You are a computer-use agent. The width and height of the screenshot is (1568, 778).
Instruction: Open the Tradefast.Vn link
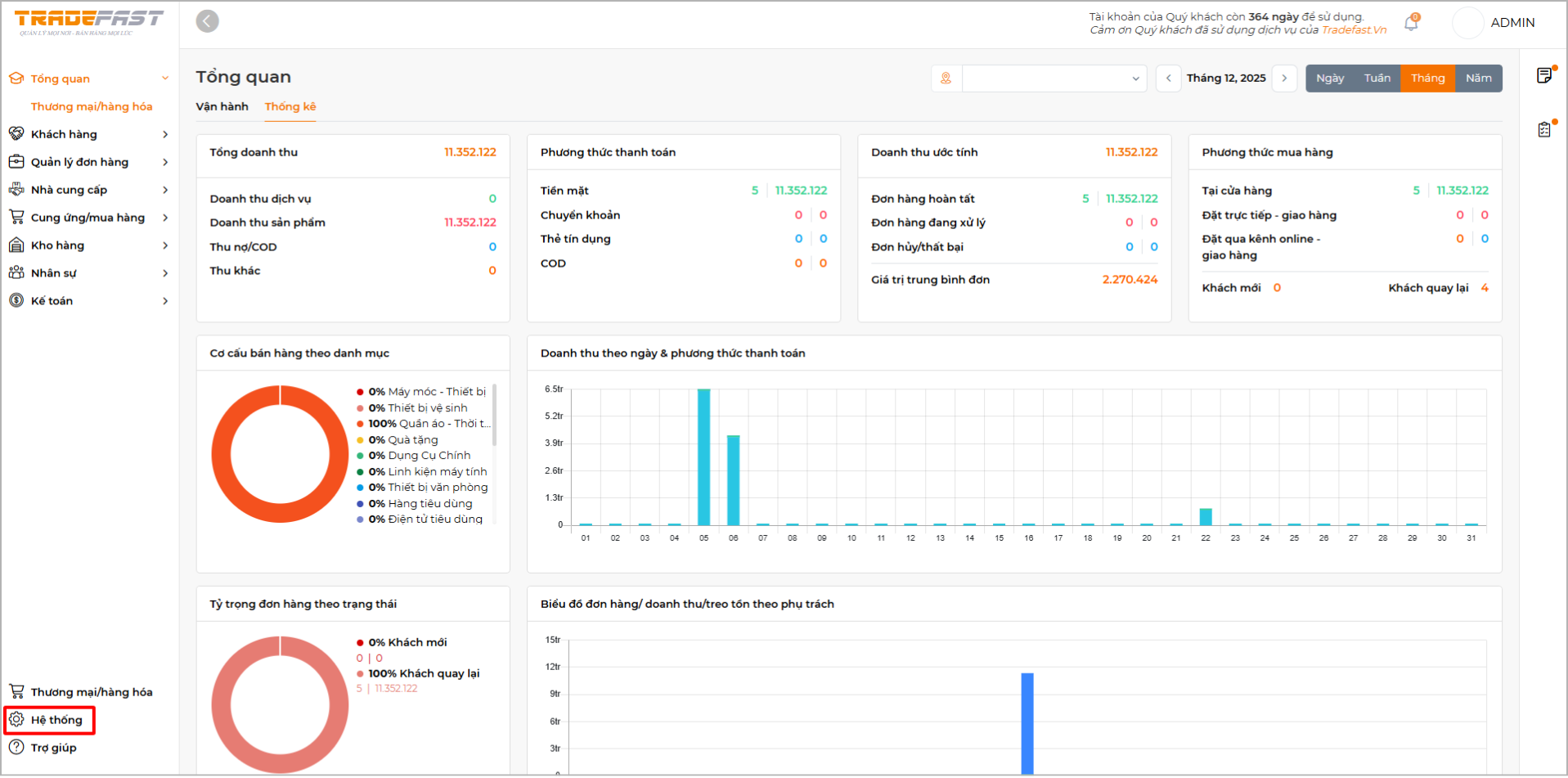coord(1354,30)
